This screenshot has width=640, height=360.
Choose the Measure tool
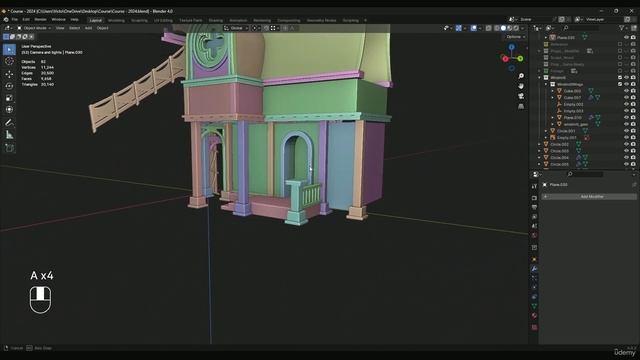pos(9,135)
